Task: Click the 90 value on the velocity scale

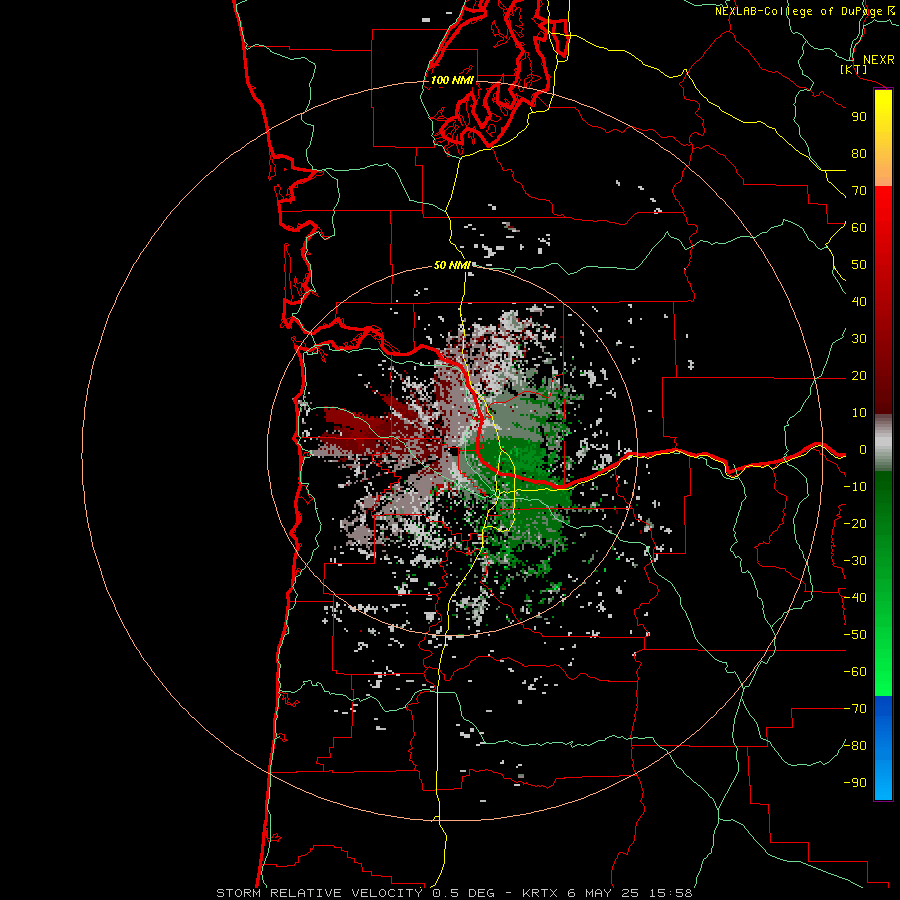Action: (x=859, y=117)
